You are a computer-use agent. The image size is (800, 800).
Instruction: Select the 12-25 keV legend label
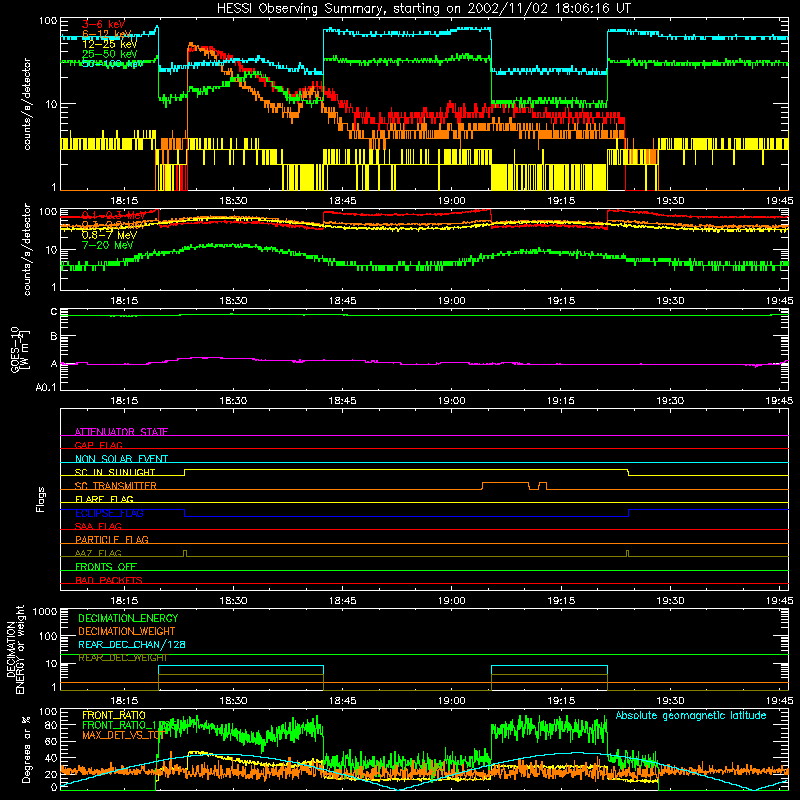(109, 44)
